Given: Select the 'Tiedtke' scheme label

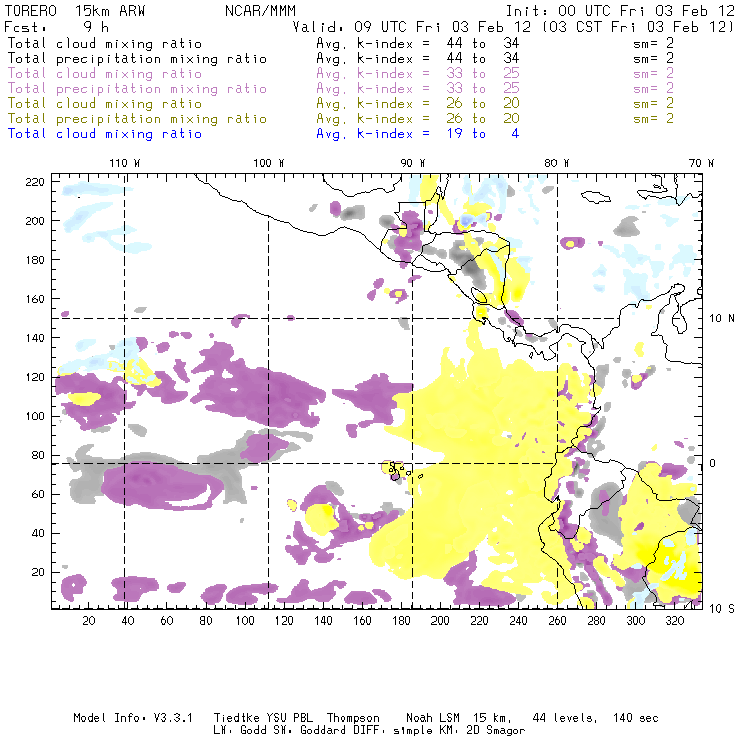Looking at the screenshot, I should [236, 718].
